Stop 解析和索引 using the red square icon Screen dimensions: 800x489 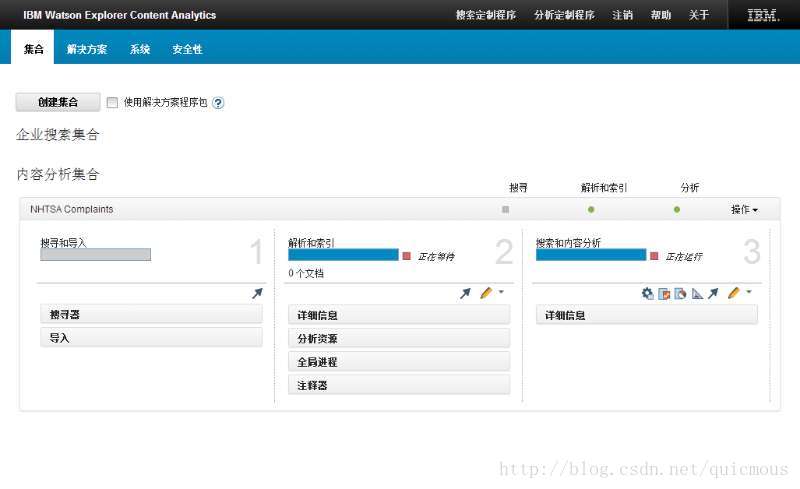click(407, 256)
